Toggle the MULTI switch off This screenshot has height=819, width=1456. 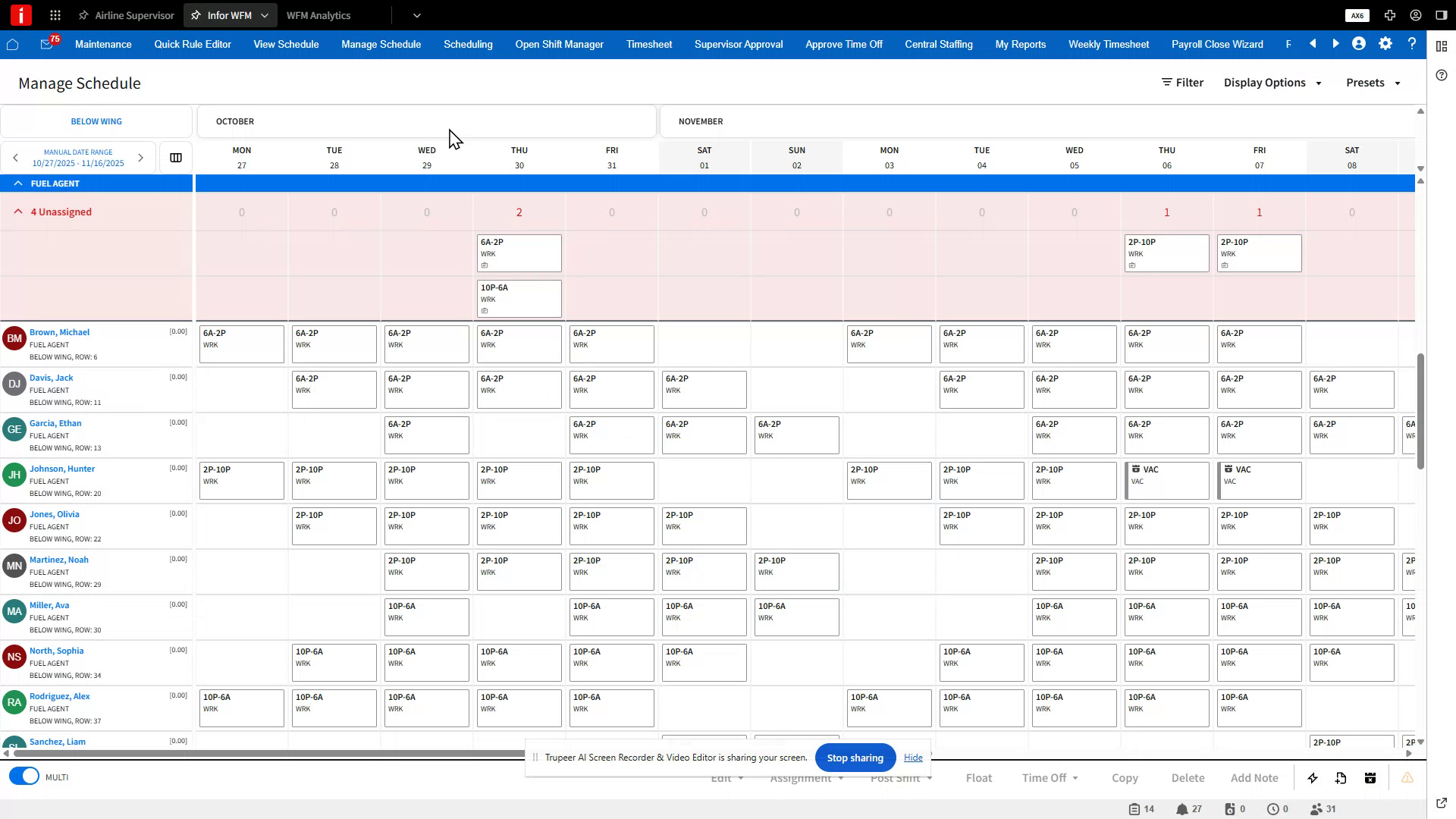(x=24, y=776)
